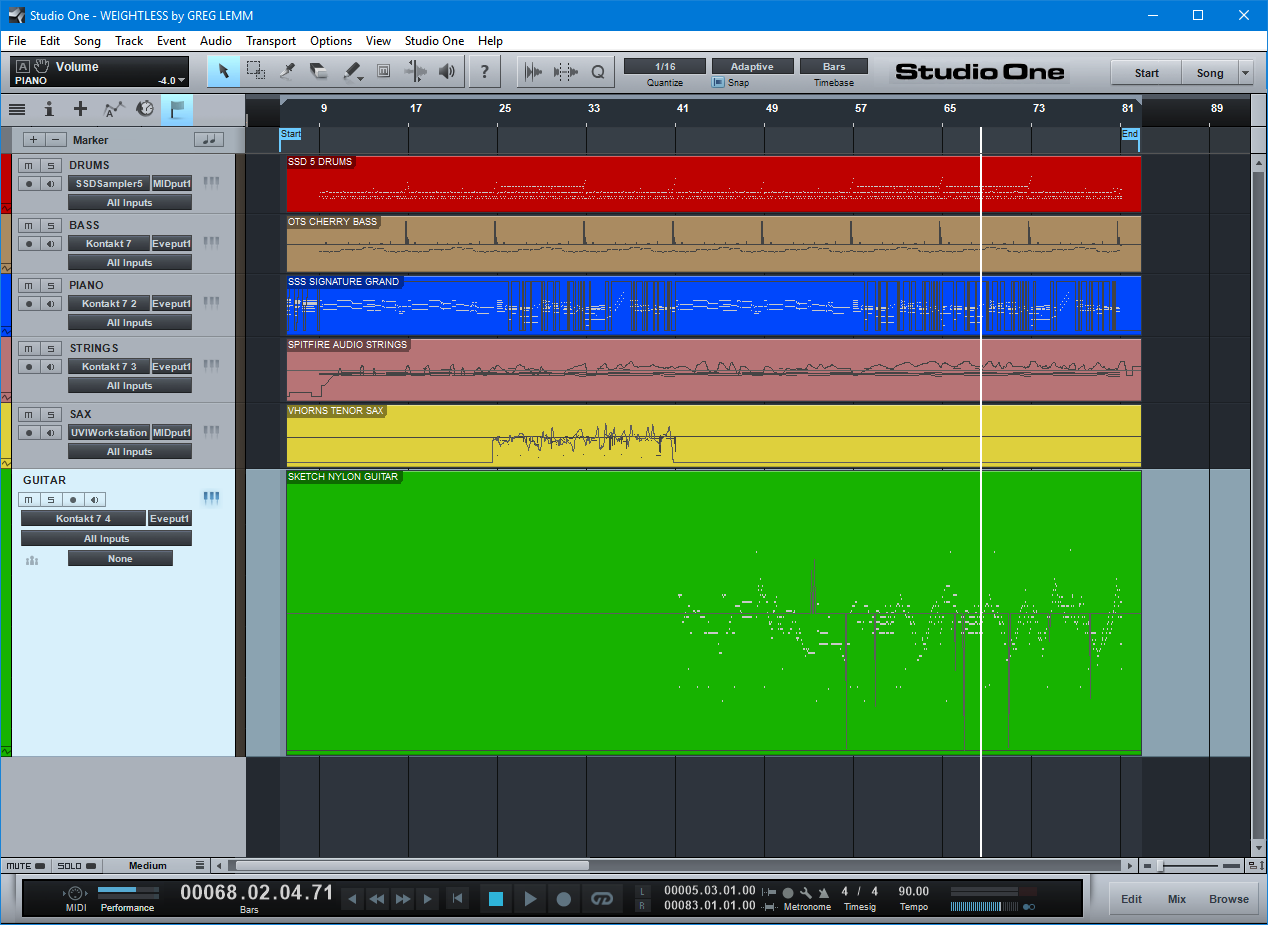Open instrument editor keyboard icon on DRUMS
This screenshot has width=1268, height=925.
tap(211, 183)
